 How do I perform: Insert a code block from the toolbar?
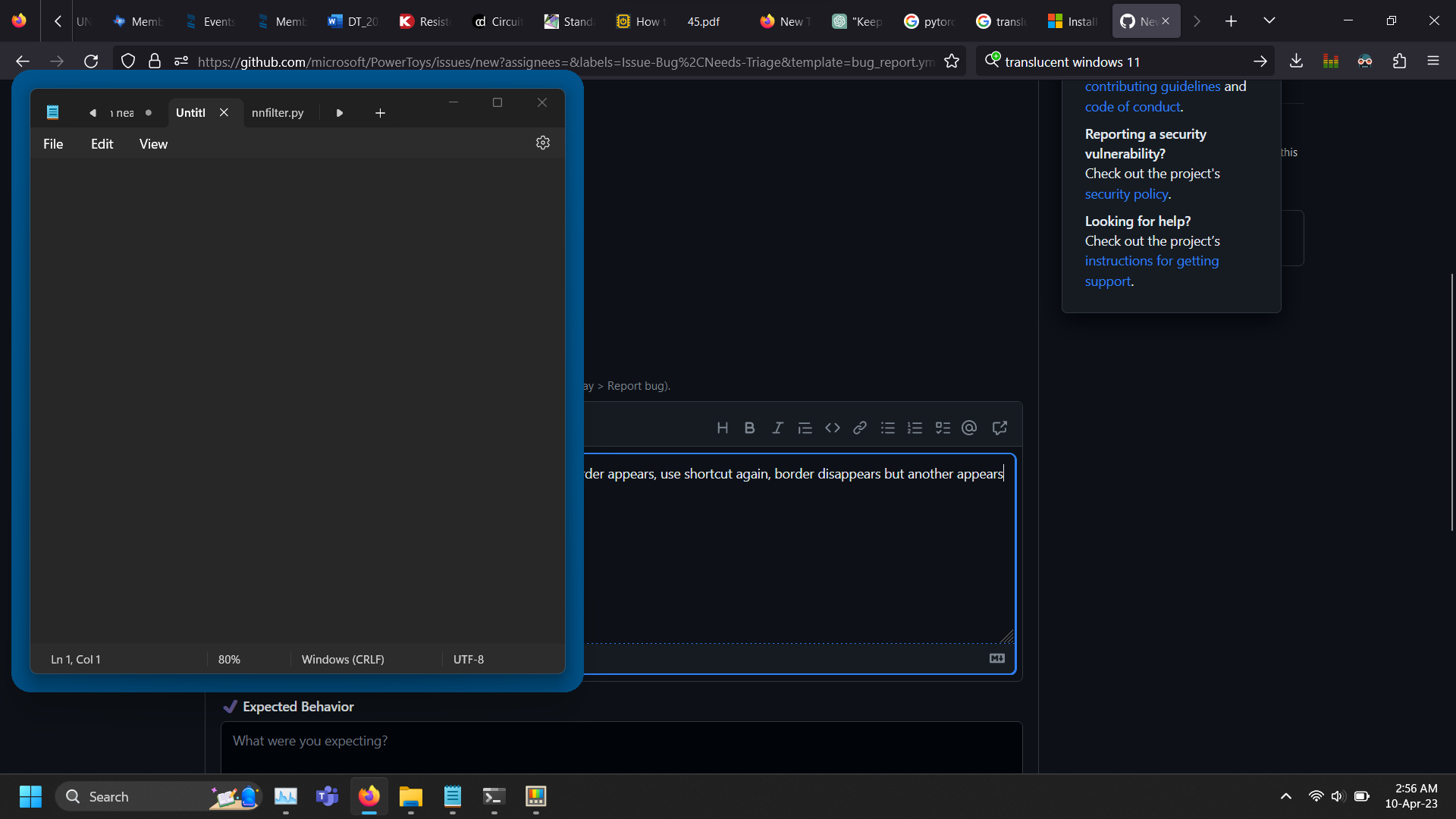tap(832, 428)
